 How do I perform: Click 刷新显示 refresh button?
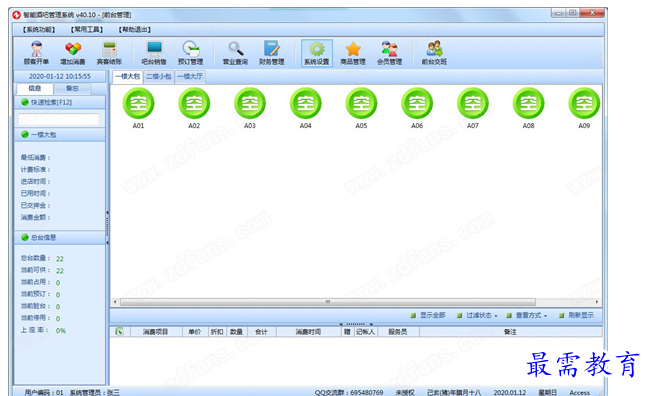577,315
